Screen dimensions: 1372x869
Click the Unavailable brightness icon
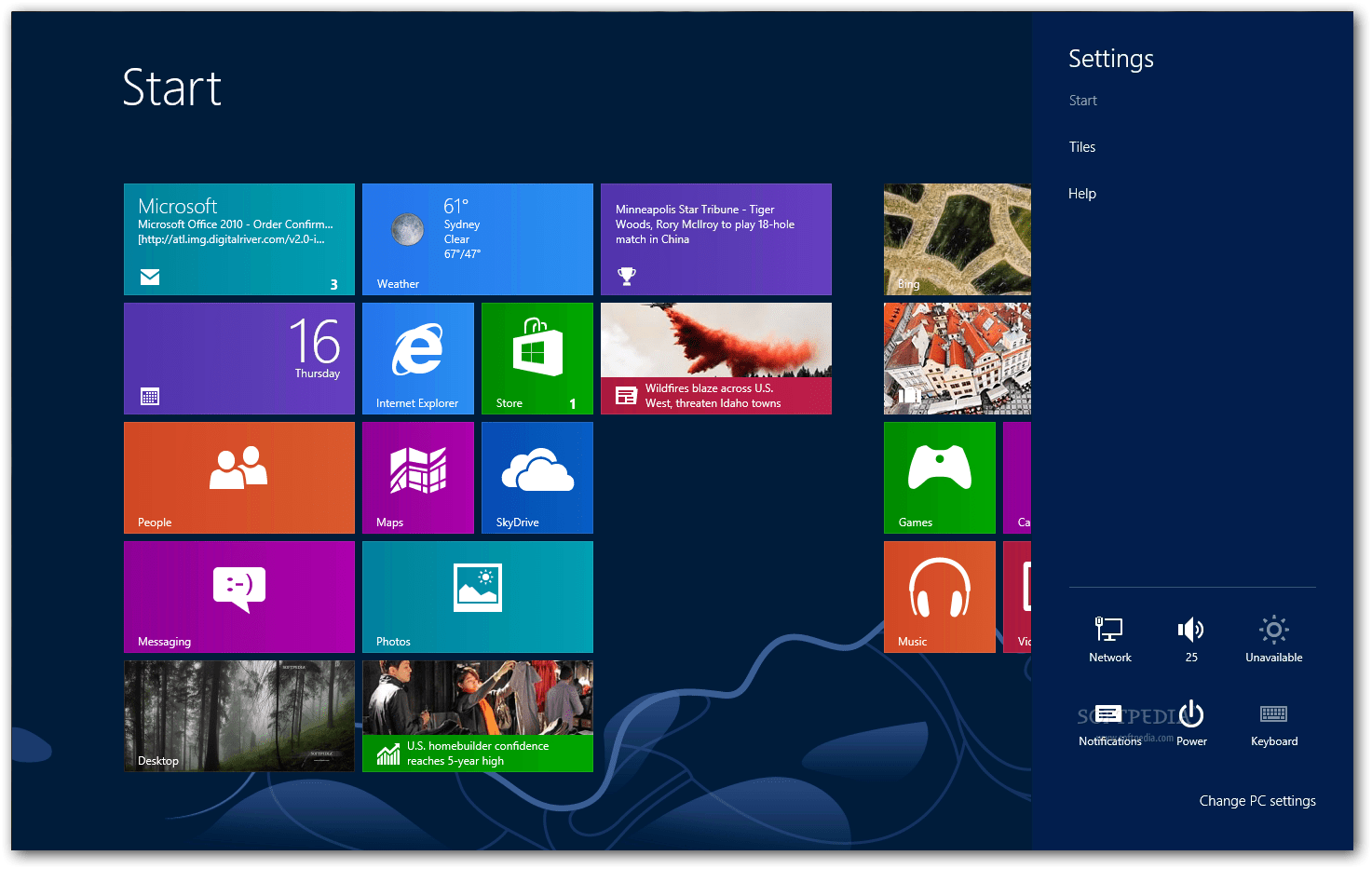coord(1274,630)
